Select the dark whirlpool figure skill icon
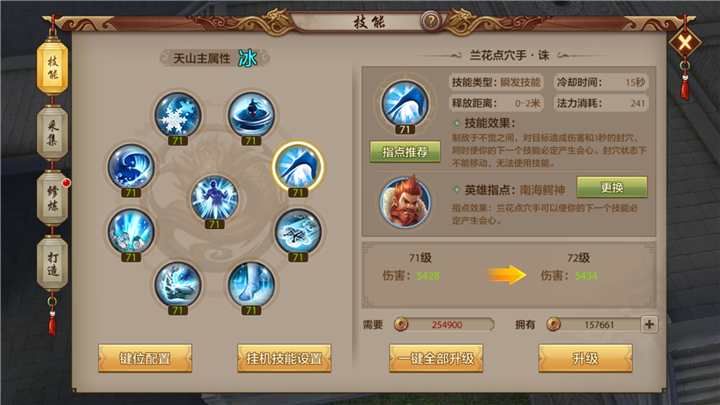 coord(251,115)
